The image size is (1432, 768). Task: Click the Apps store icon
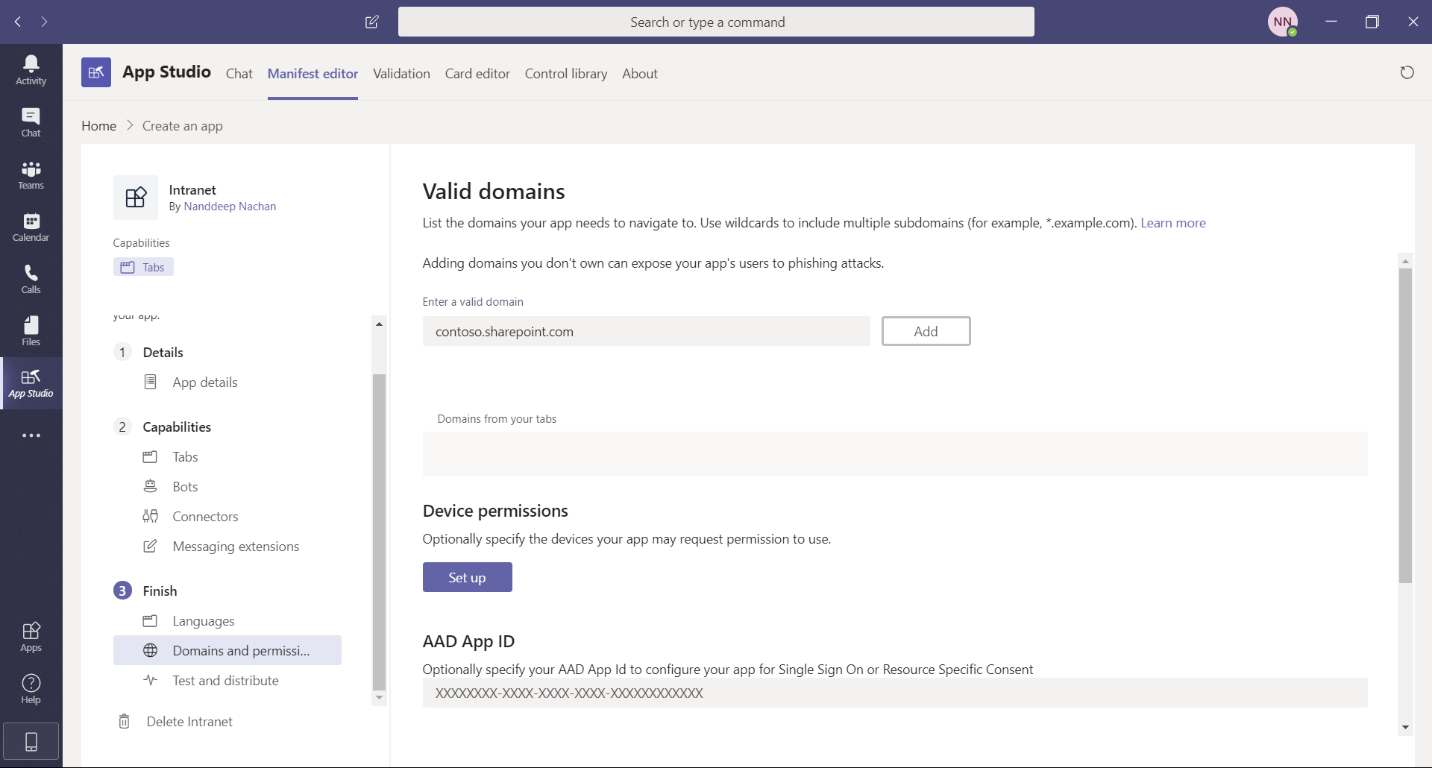[x=31, y=636]
